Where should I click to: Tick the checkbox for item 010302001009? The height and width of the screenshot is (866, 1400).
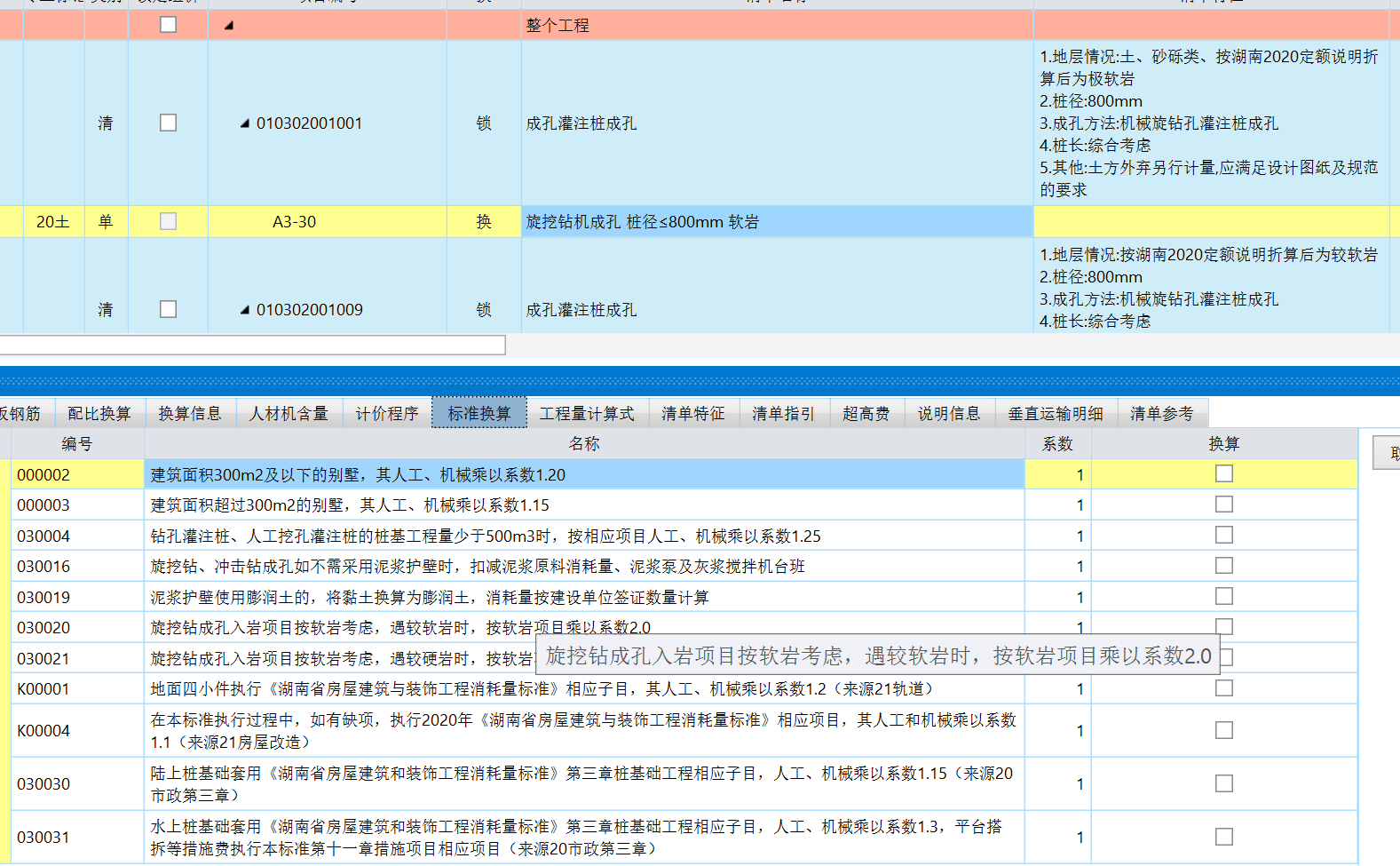point(168,309)
